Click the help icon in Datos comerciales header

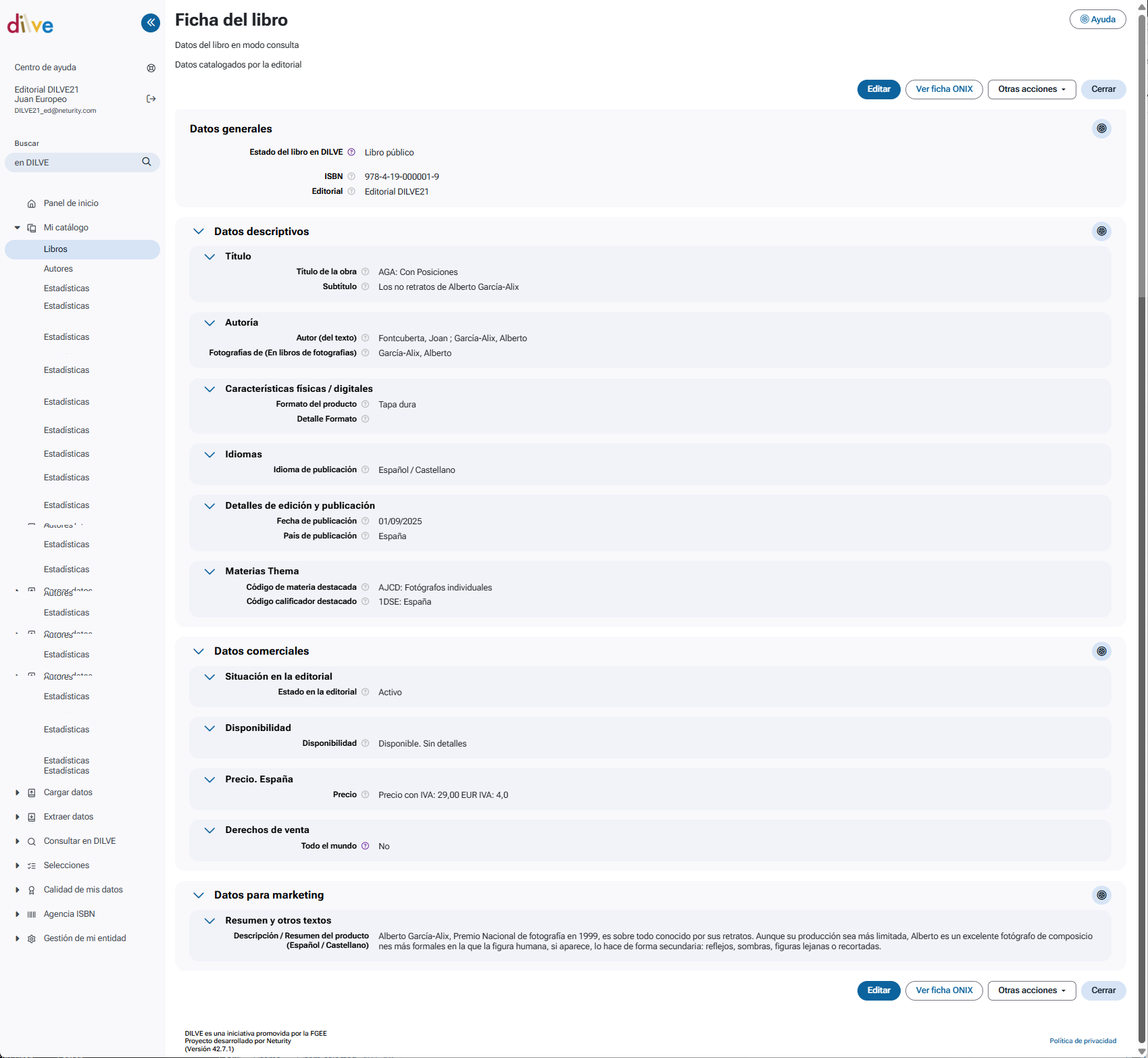[x=1101, y=651]
